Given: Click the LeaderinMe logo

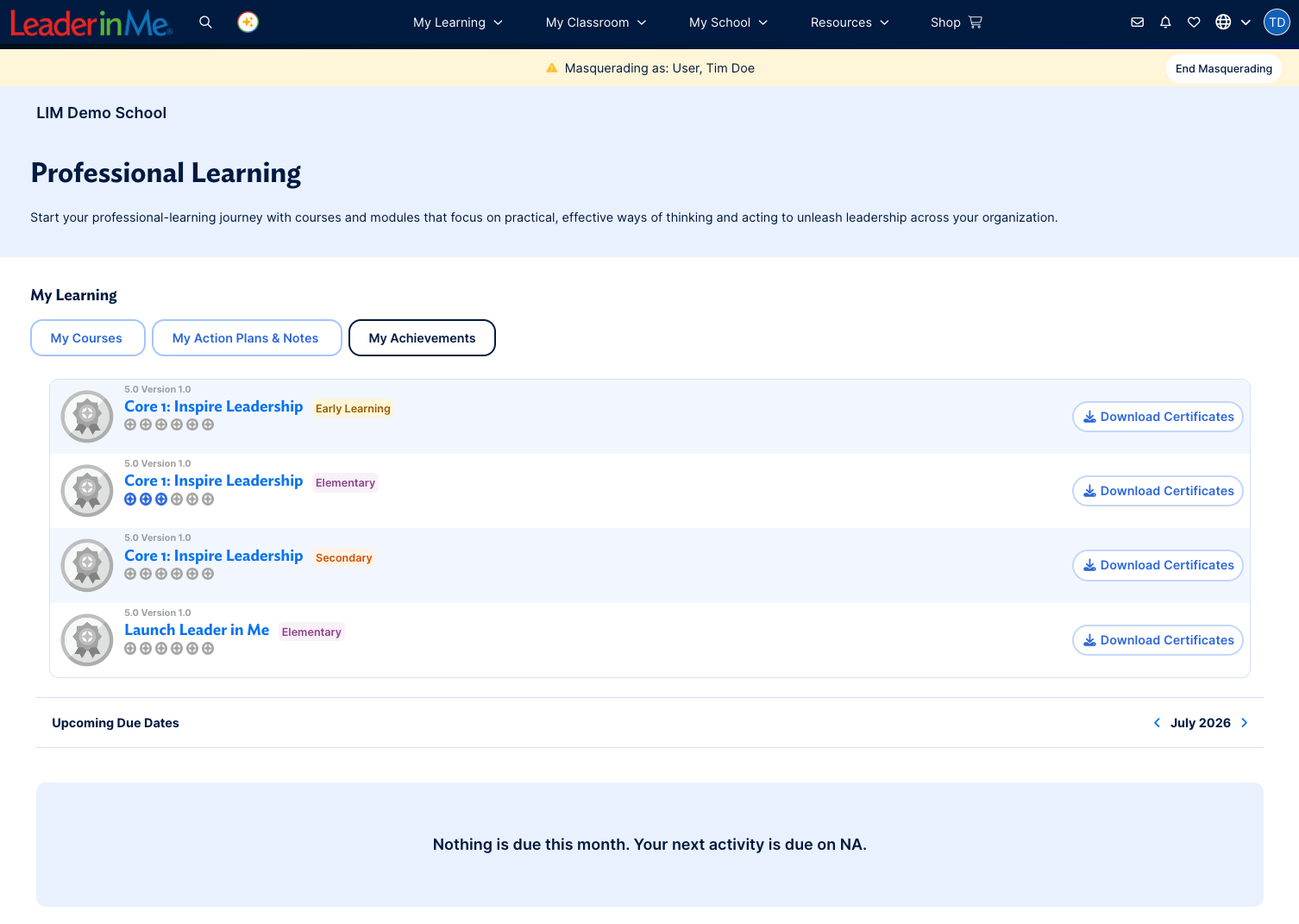Looking at the screenshot, I should point(91,23).
